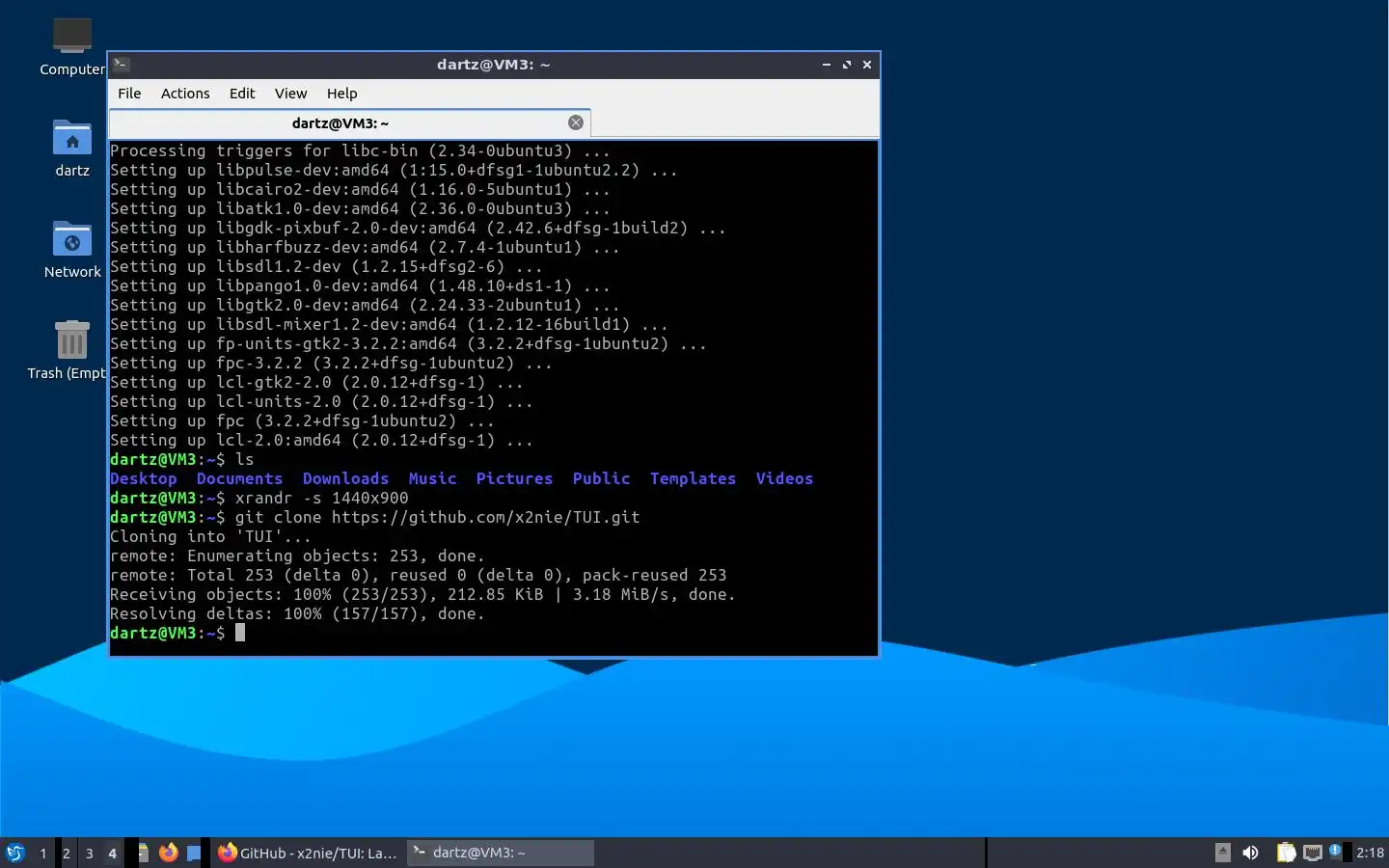Click the 'xrandr -s 1440x900' command line
Viewport: 1389px width, 868px height.
coord(322,498)
